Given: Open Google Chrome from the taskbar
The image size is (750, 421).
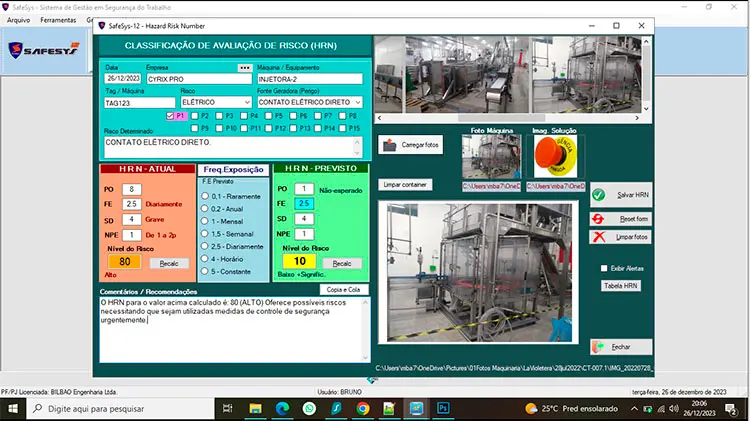Looking at the screenshot, I should tap(362, 409).
